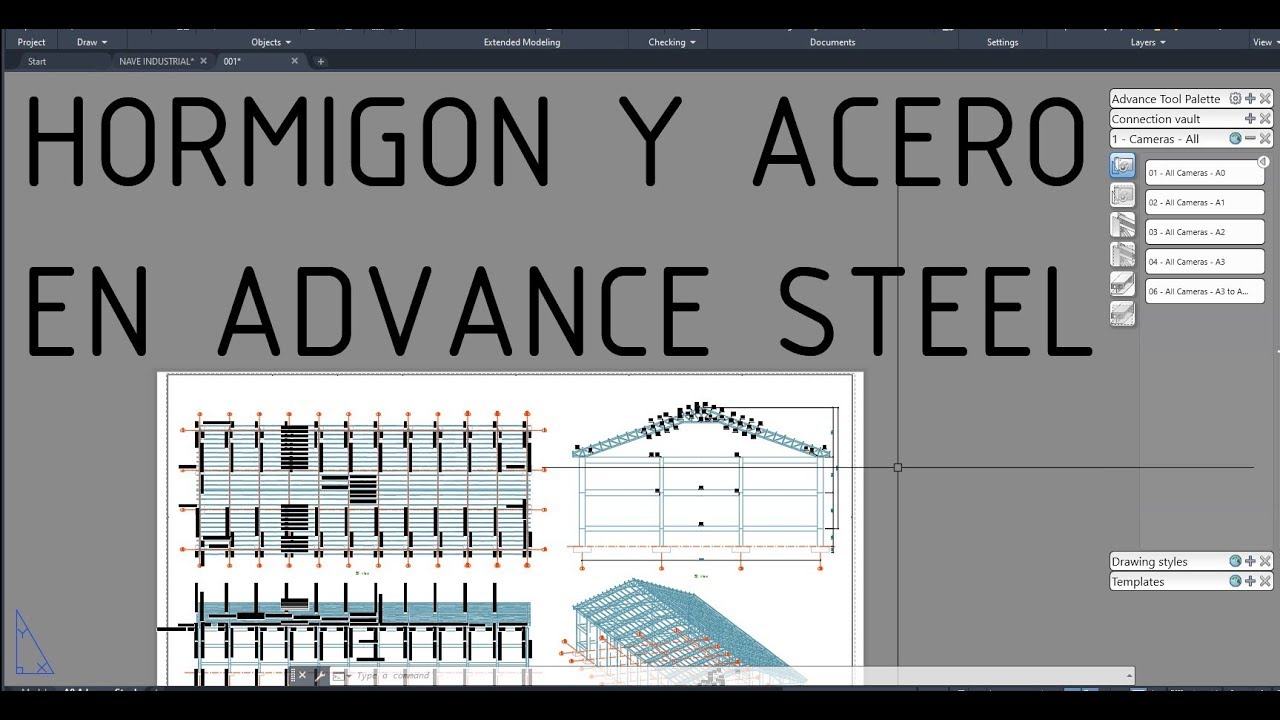This screenshot has width=1280, height=720.
Task: Choose 04 - All Cameras - A3 style
Action: point(1204,262)
